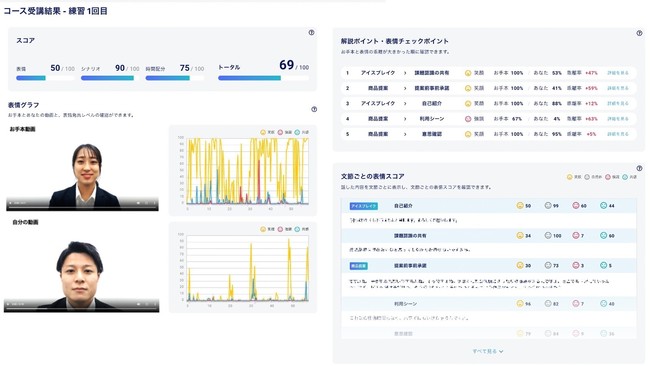650x366 pixels.
Task: Click help icon in 文節ごとの表情スコア panel
Action: (x=639, y=168)
